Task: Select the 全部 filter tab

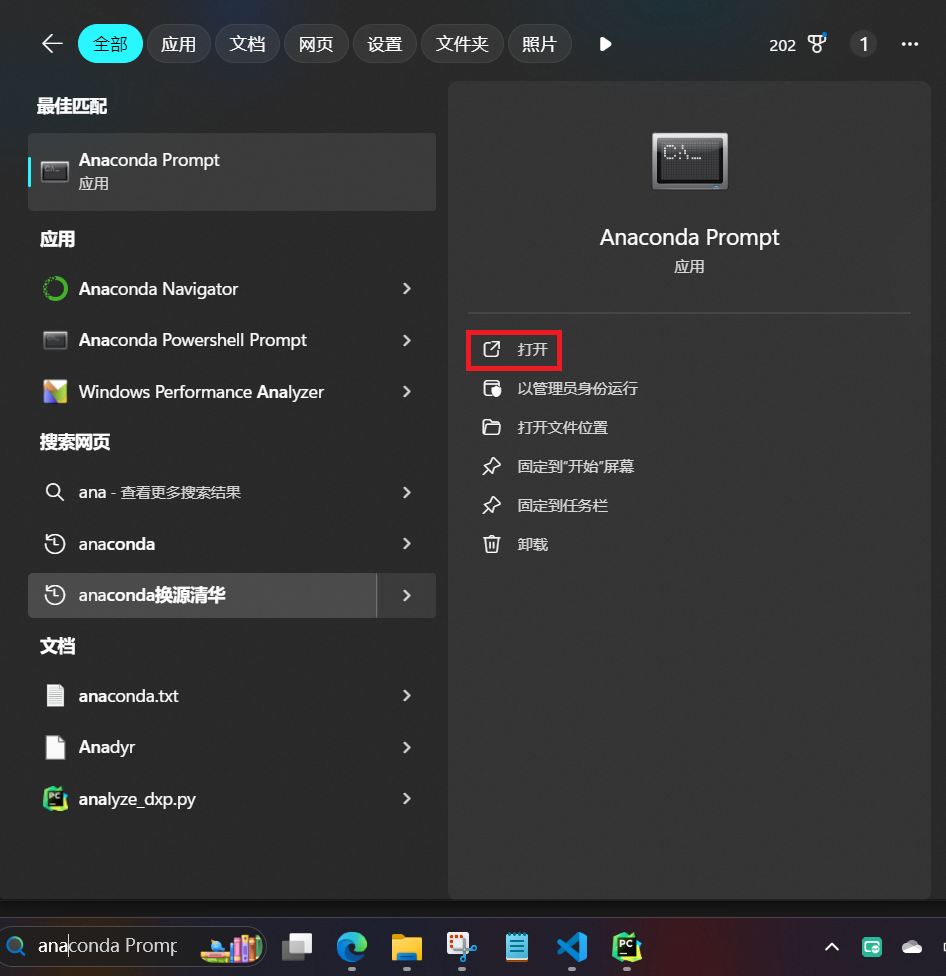Action: (x=110, y=44)
